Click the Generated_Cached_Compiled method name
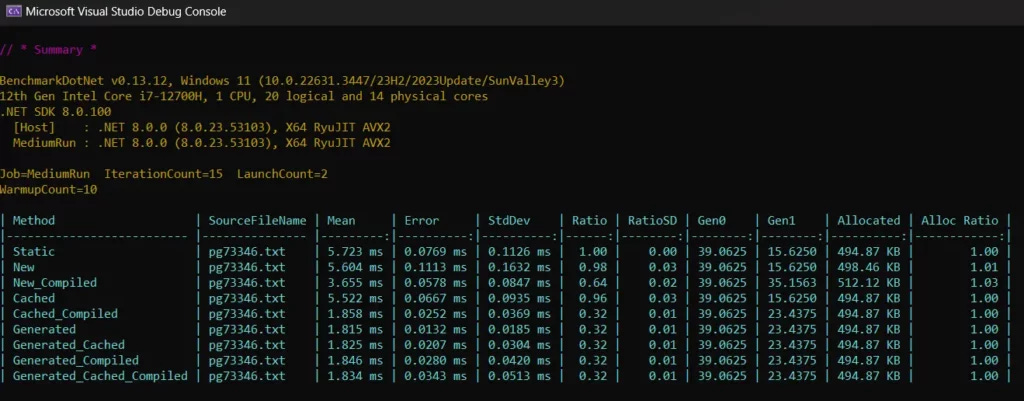Screen dimensions: 1024x401 click(100, 376)
